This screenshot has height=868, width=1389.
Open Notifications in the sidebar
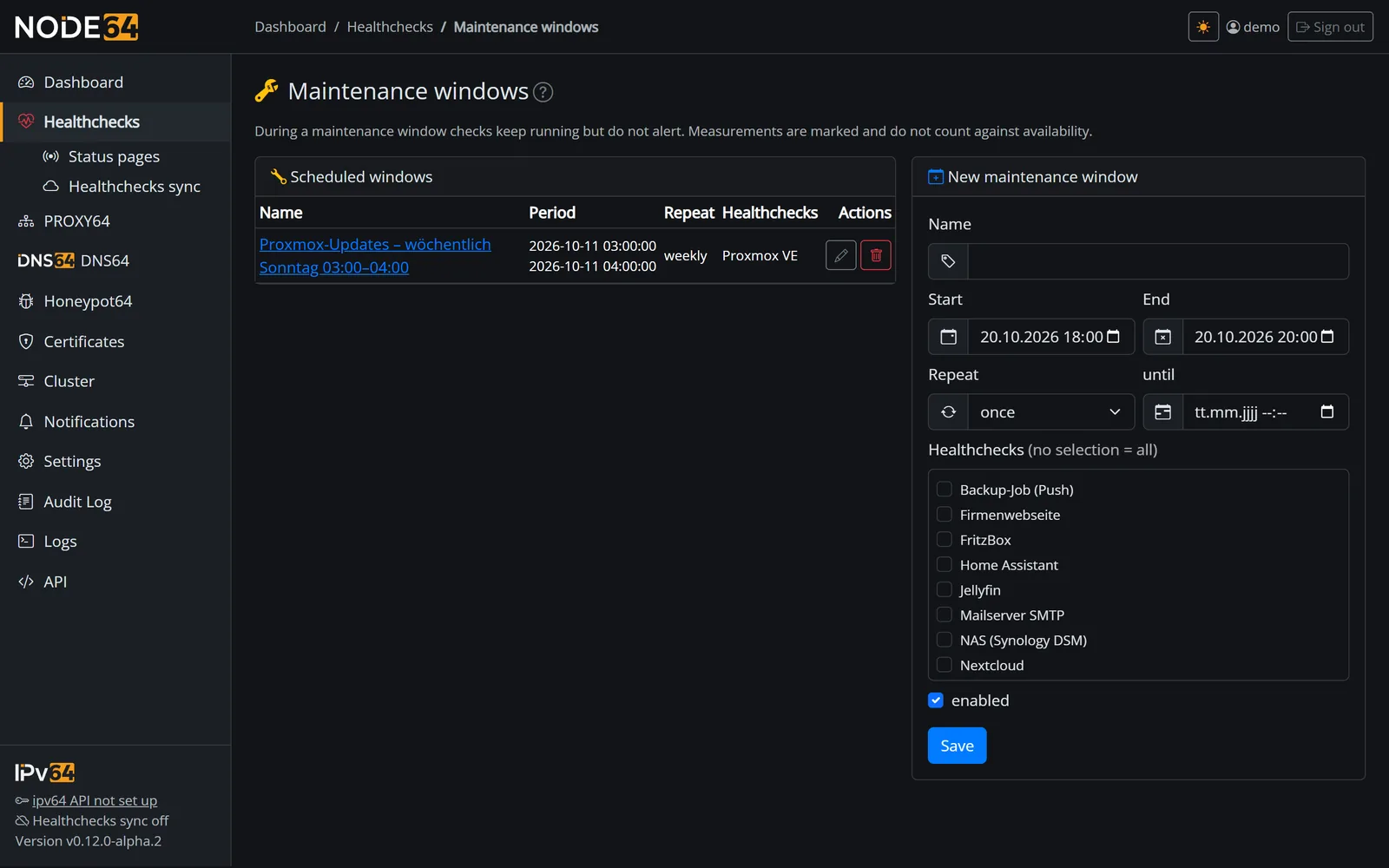(x=115, y=422)
